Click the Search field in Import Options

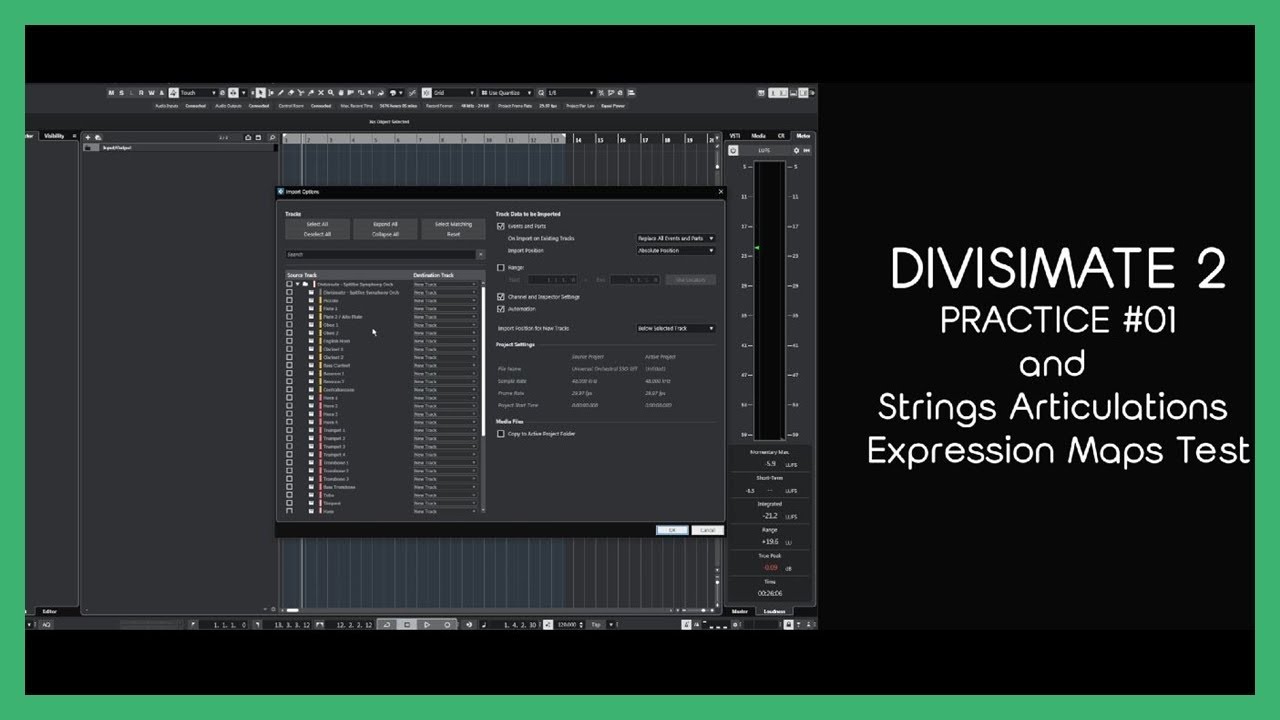click(x=380, y=255)
